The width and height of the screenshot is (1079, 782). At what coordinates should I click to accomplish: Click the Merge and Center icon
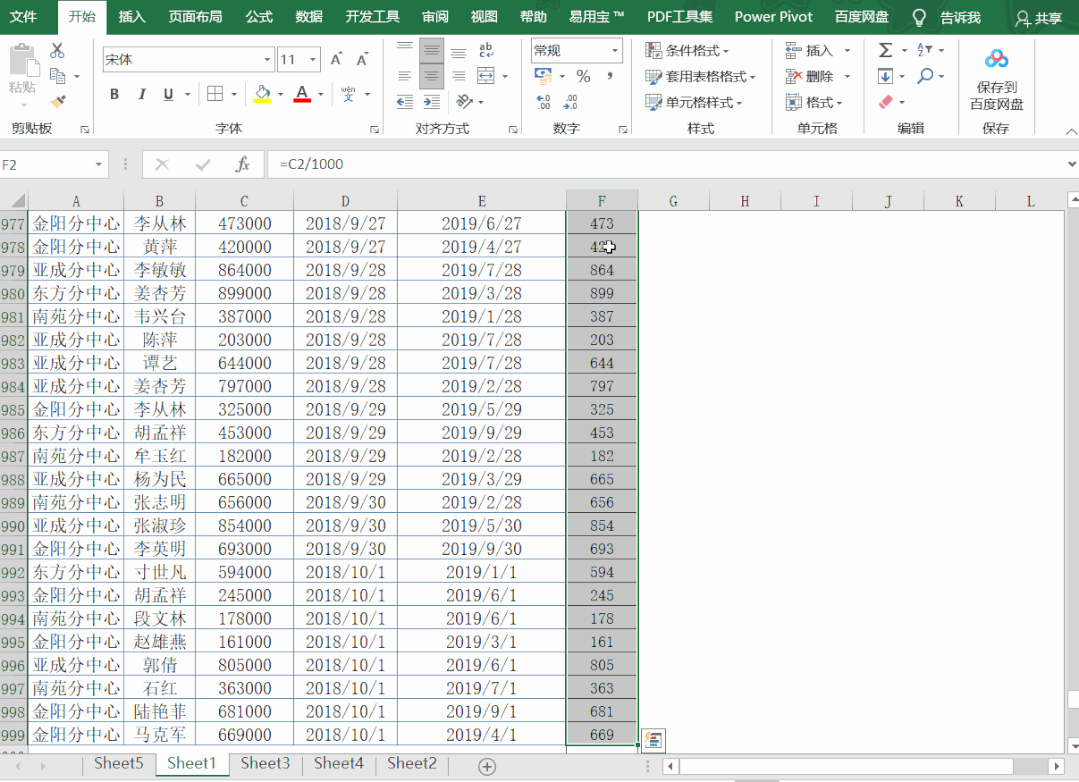(x=486, y=76)
